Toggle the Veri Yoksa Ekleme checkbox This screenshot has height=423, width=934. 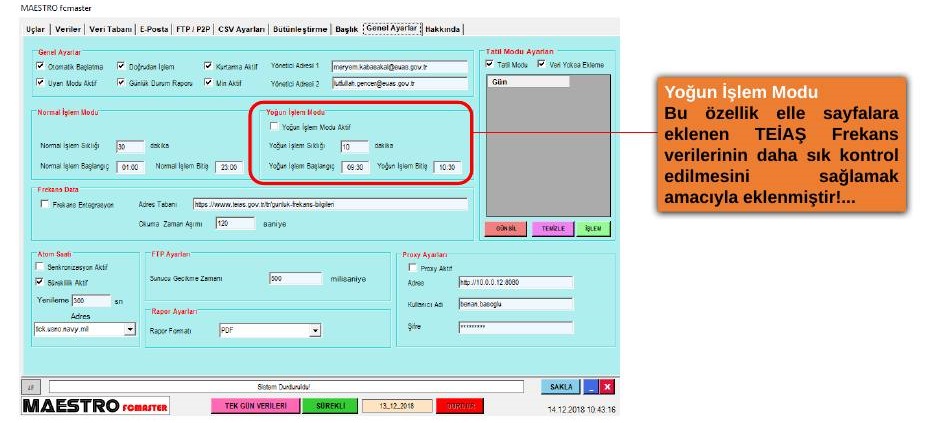pyautogui.click(x=541, y=64)
